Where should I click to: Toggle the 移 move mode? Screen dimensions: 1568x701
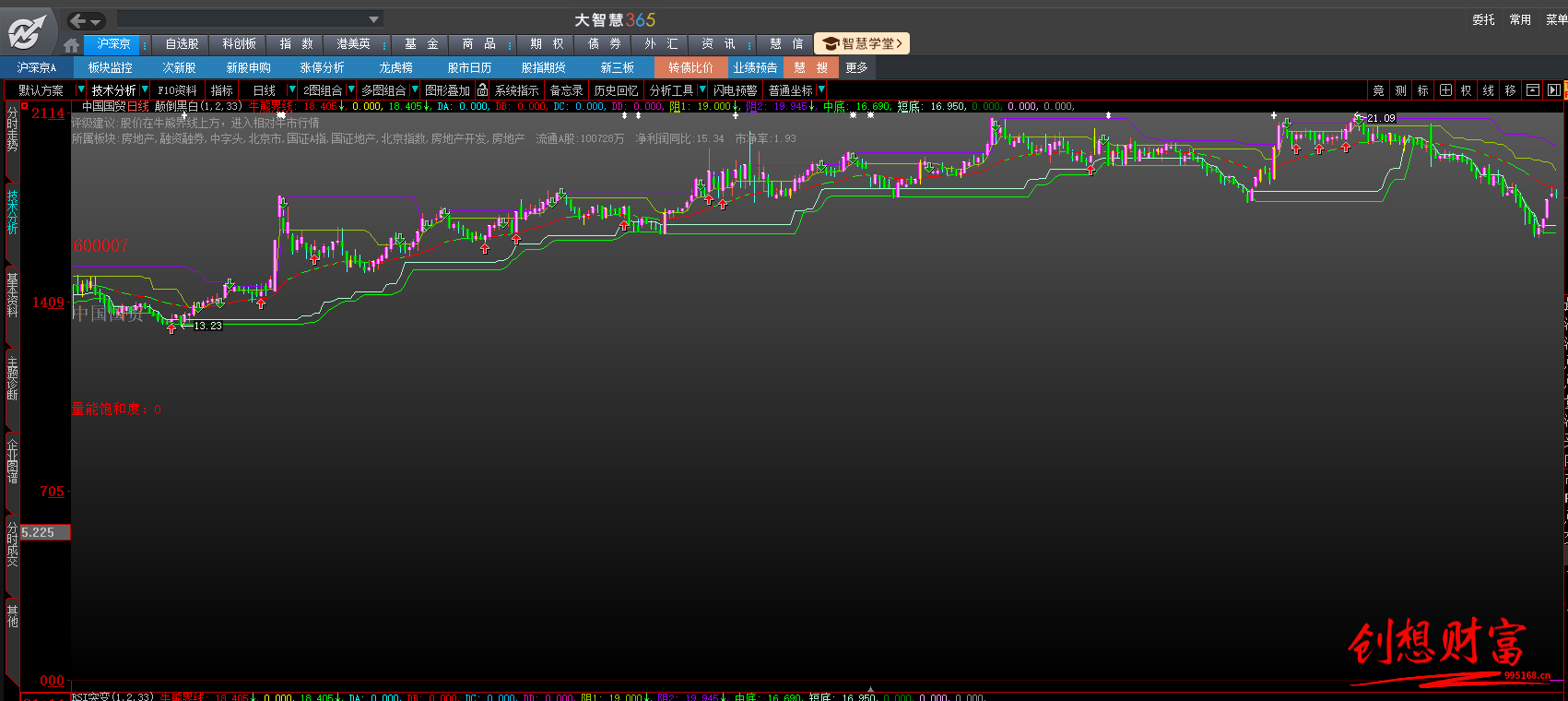pyautogui.click(x=1511, y=90)
